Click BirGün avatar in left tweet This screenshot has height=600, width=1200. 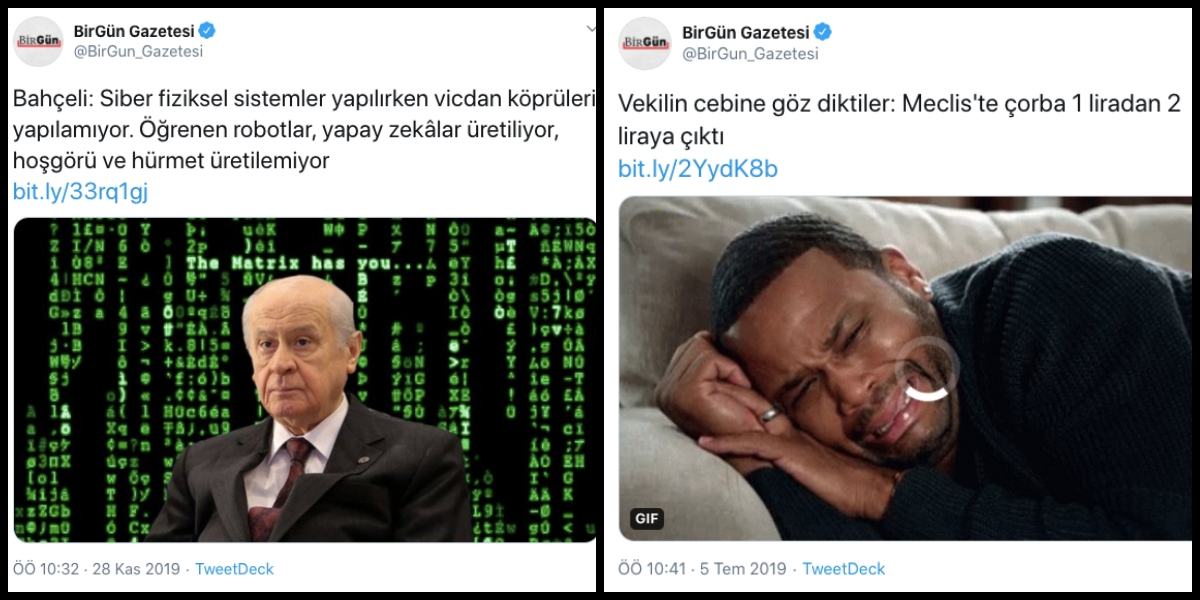pos(38,41)
